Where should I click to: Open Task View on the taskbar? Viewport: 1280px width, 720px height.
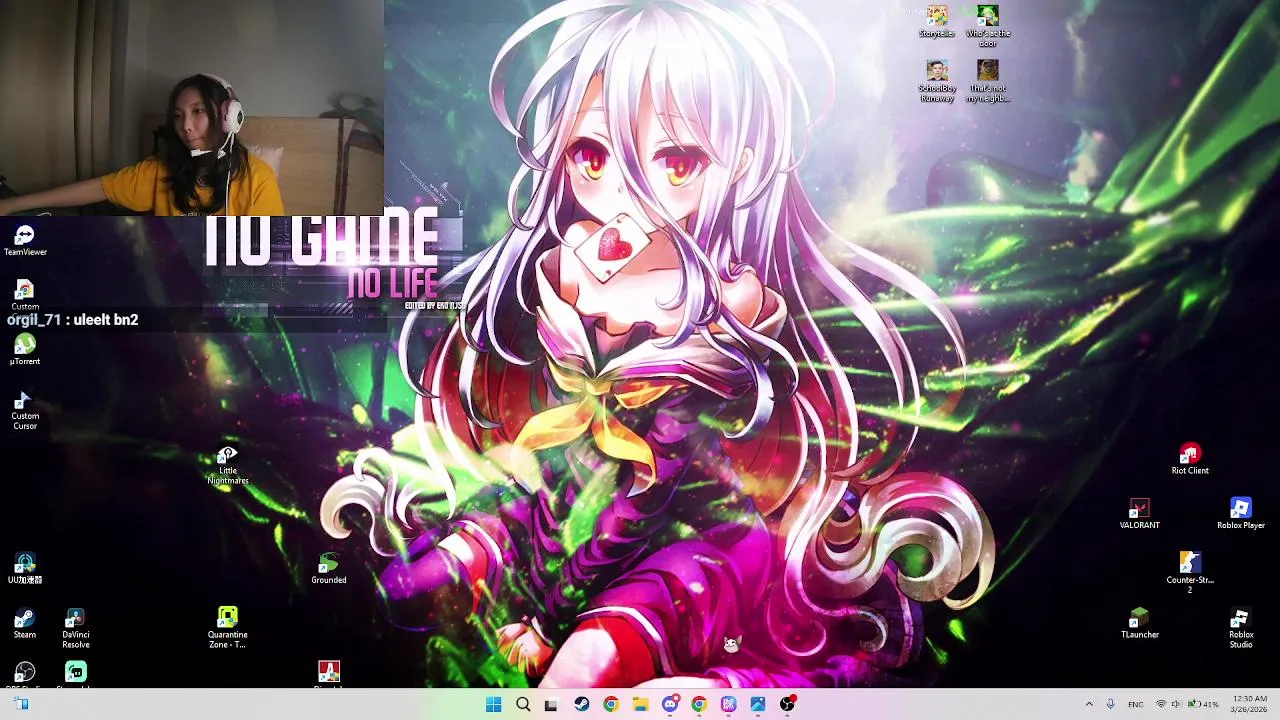[551, 705]
